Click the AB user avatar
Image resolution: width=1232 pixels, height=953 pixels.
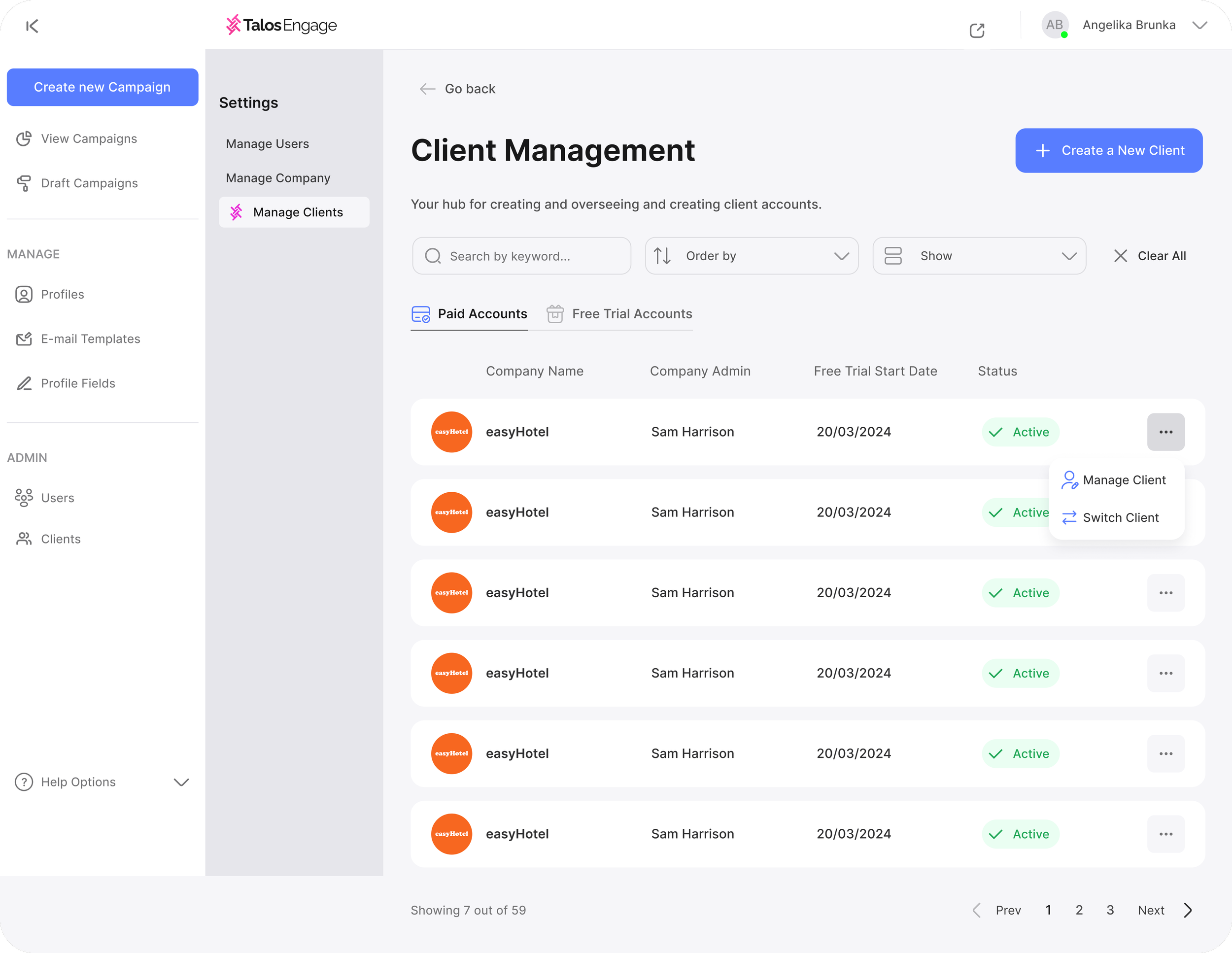pos(1054,25)
